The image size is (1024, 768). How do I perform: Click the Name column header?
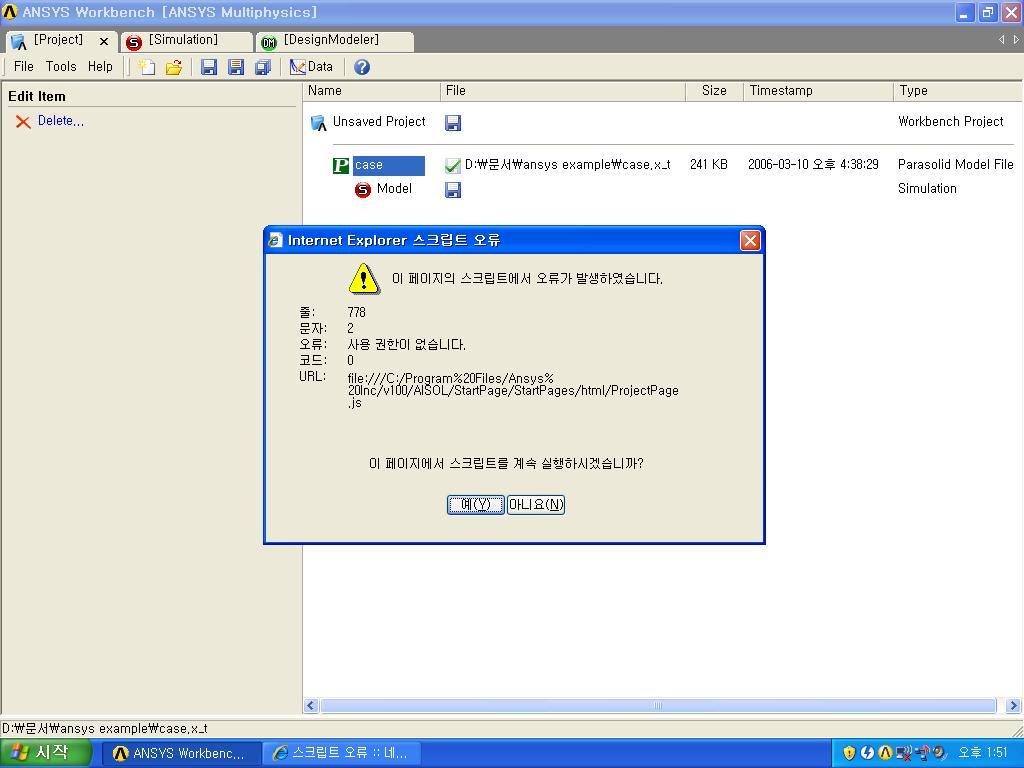[371, 91]
